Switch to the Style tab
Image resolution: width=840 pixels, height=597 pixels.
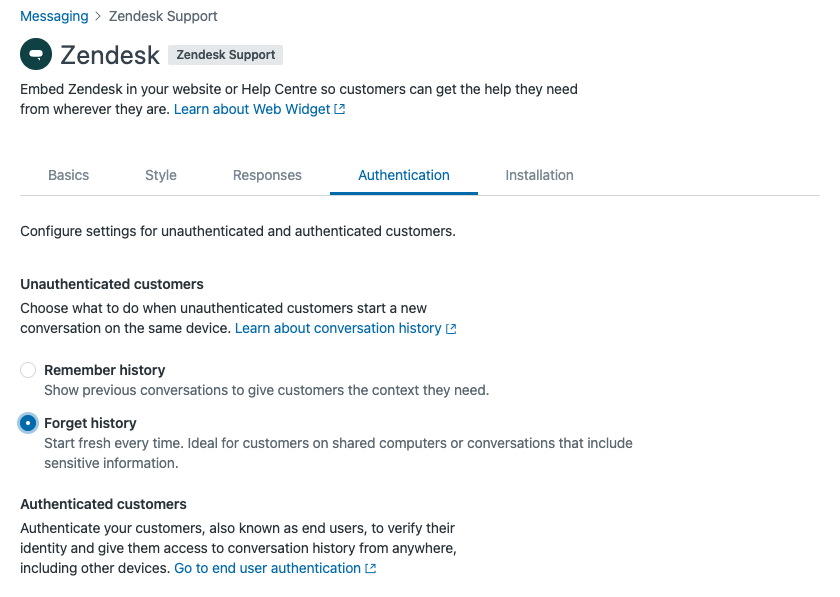160,175
